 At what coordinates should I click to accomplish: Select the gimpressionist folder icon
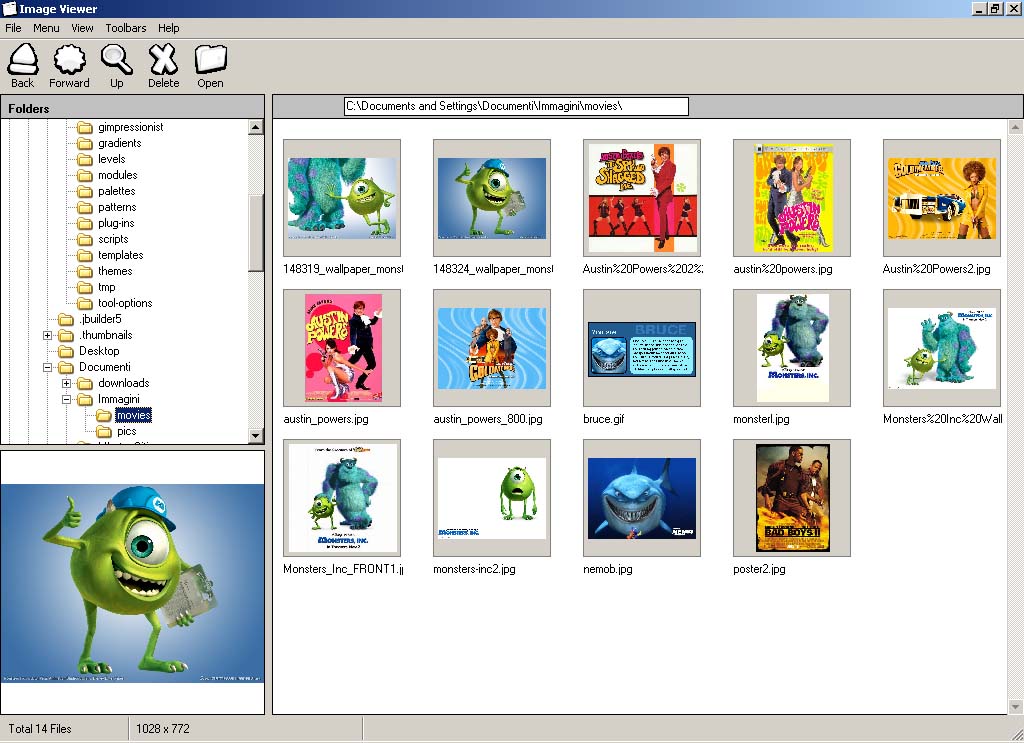(x=84, y=127)
